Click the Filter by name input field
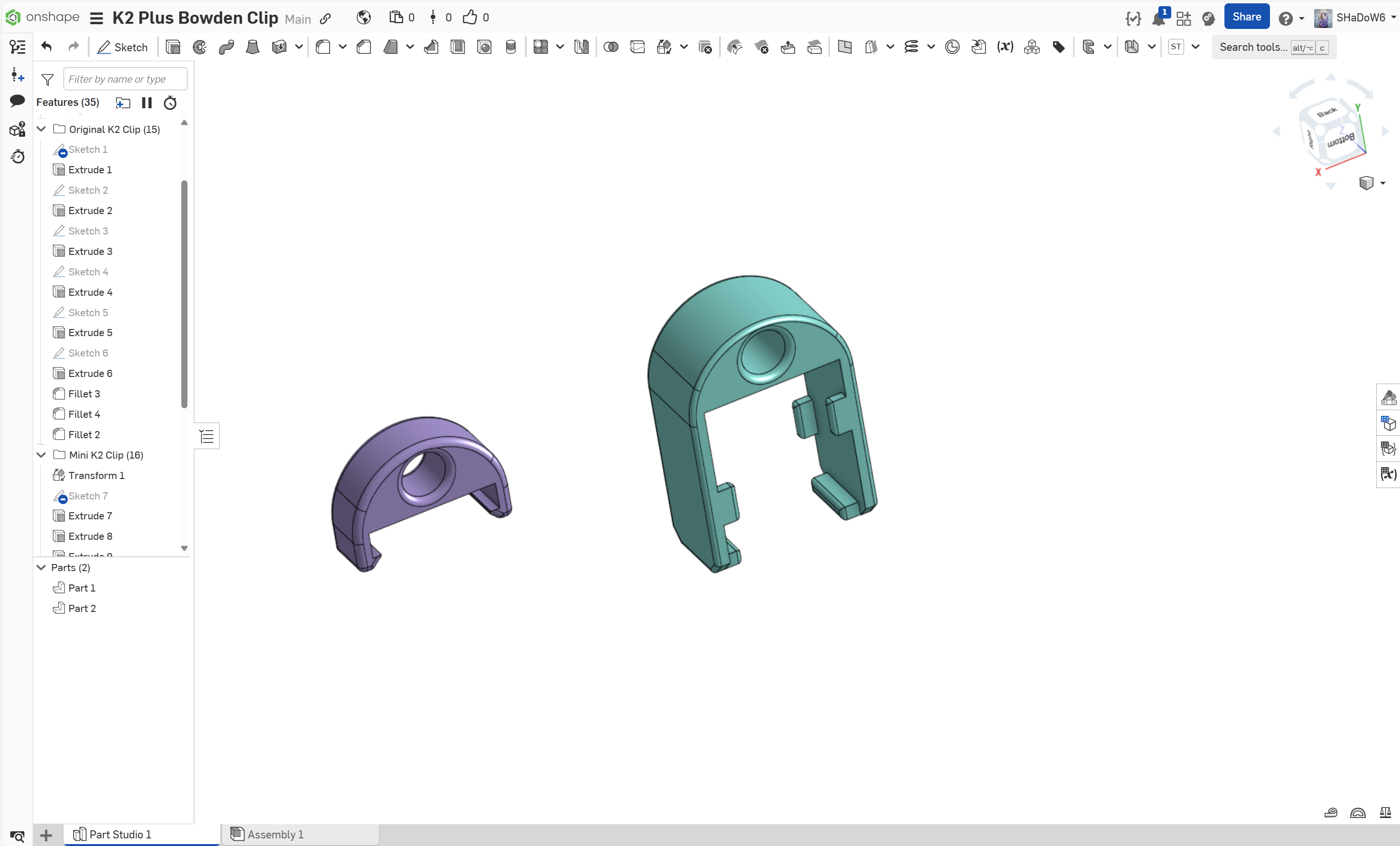Viewport: 1400px width, 846px height. [x=125, y=79]
